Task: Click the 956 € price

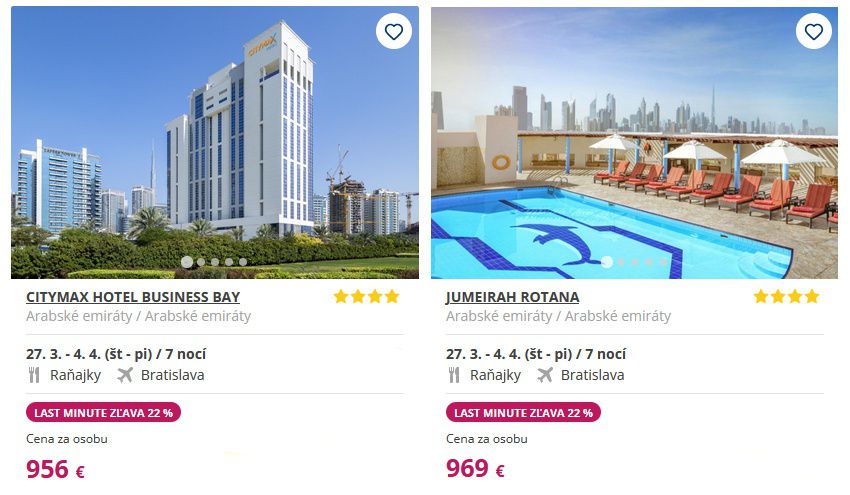Action: (x=55, y=470)
